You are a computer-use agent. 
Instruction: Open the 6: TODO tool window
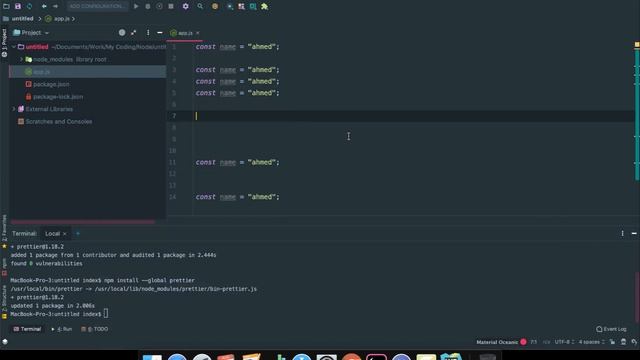click(95, 329)
